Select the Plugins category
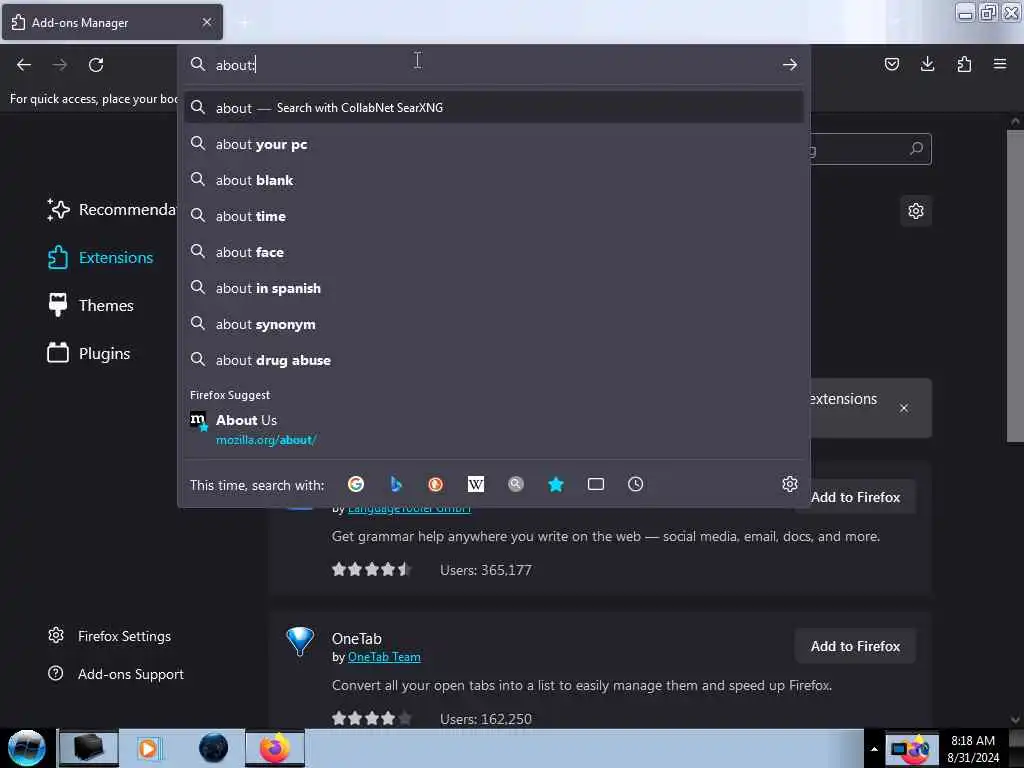The width and height of the screenshot is (1024, 768). tap(89, 353)
